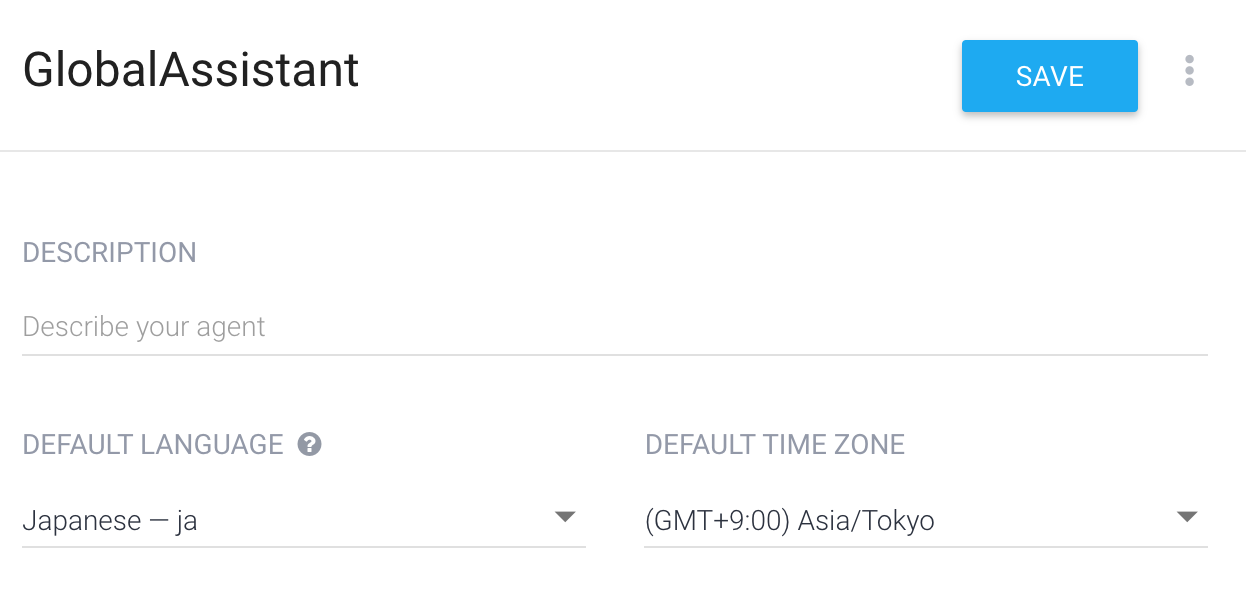The height and width of the screenshot is (598, 1246).
Task: Click the down triangle next to Asia/Tokyo
Action: click(x=1187, y=517)
